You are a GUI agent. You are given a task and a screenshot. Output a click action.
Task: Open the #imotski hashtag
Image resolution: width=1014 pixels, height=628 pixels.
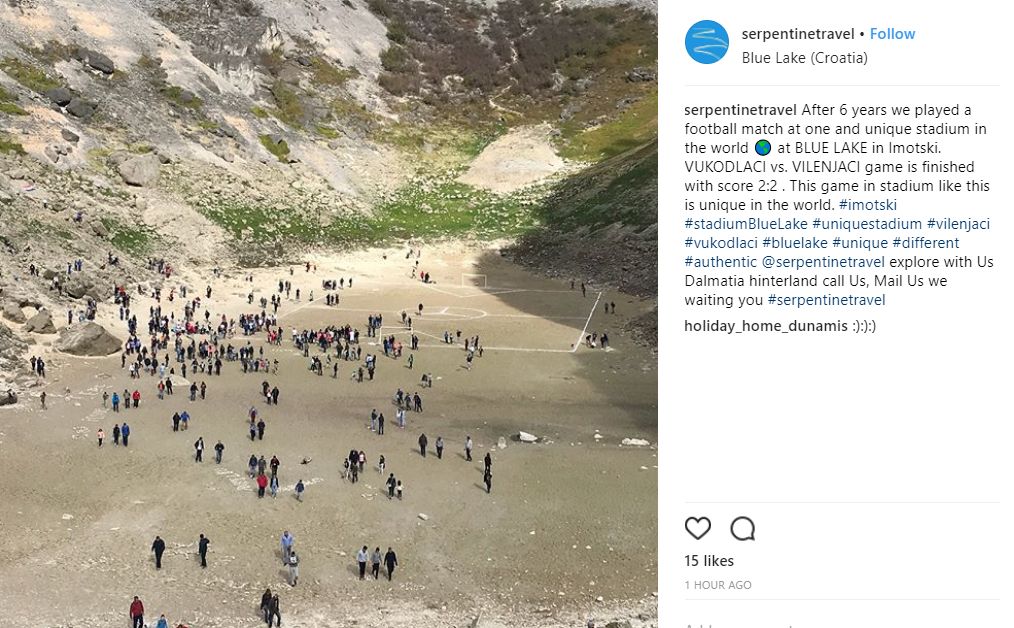pos(868,205)
